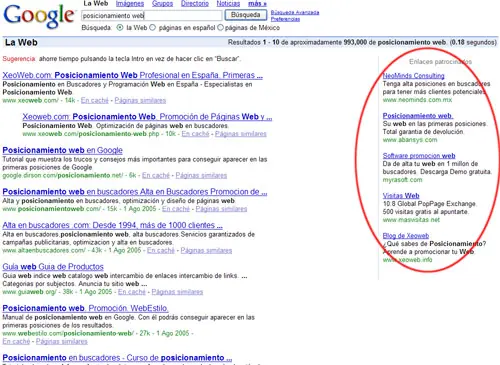The width and height of the screenshot is (500, 365).
Task: Select 'páginas en español' radio button
Action: coord(153,28)
